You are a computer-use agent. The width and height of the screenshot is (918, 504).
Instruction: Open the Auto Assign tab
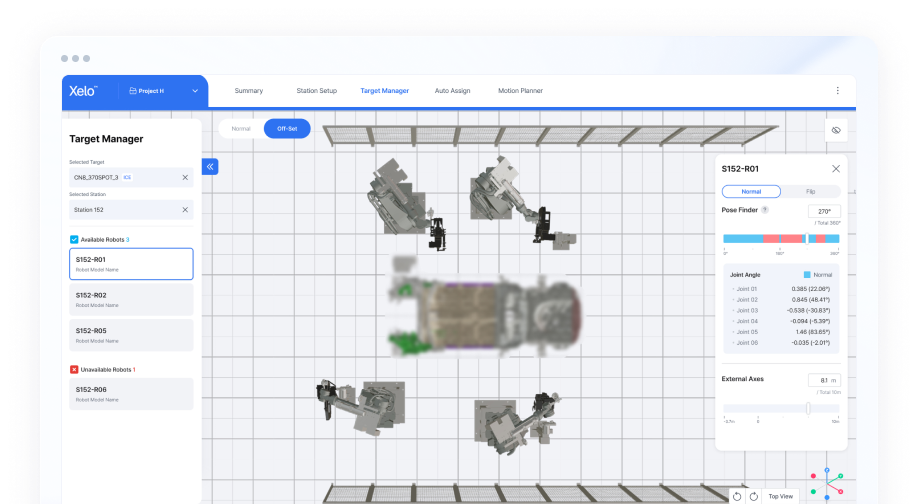click(x=452, y=91)
